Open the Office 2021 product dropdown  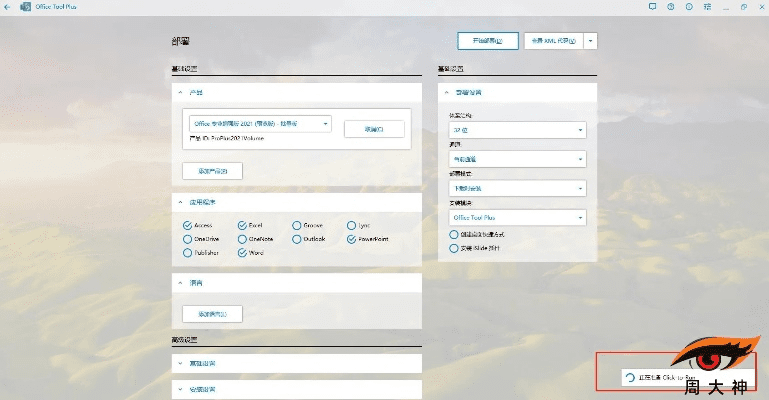pyautogui.click(x=260, y=124)
